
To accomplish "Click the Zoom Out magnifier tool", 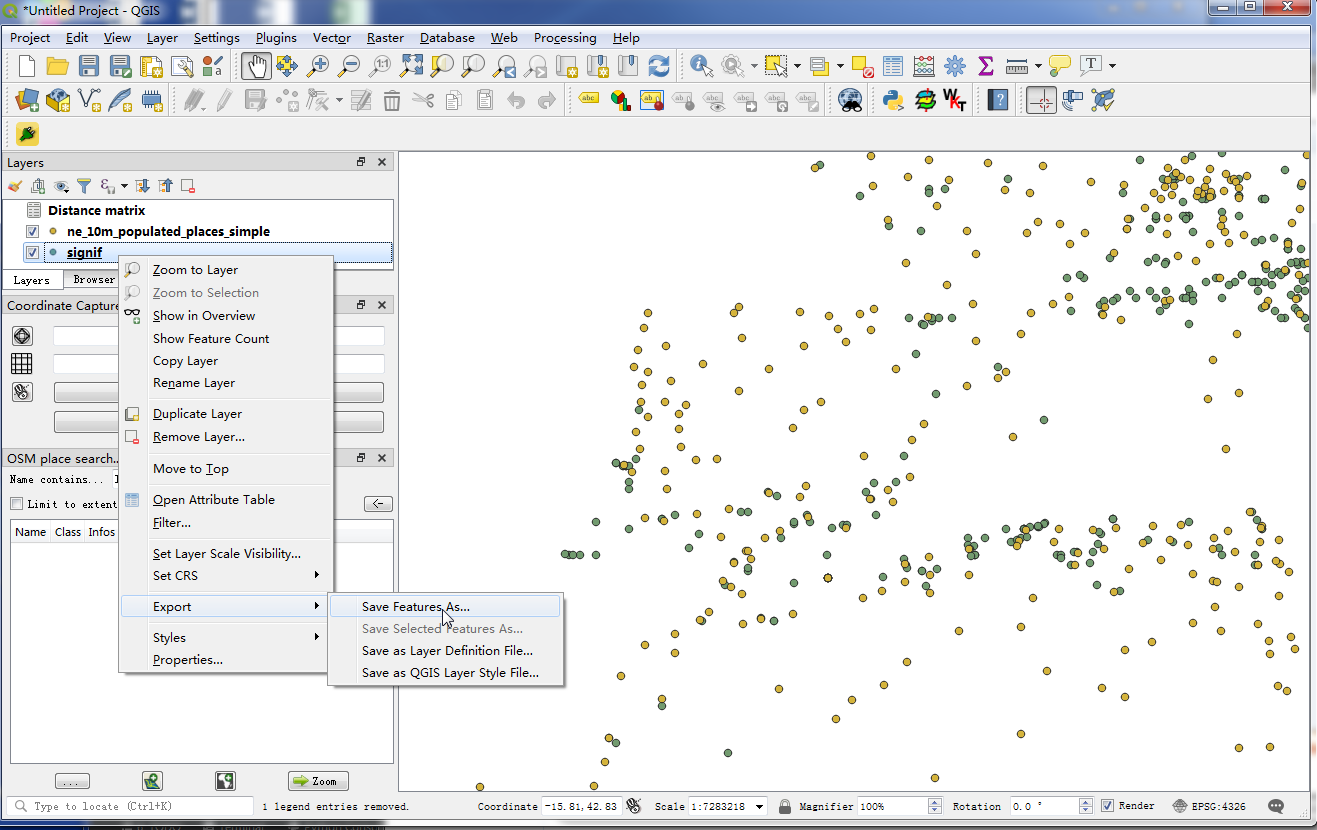I will [x=348, y=66].
